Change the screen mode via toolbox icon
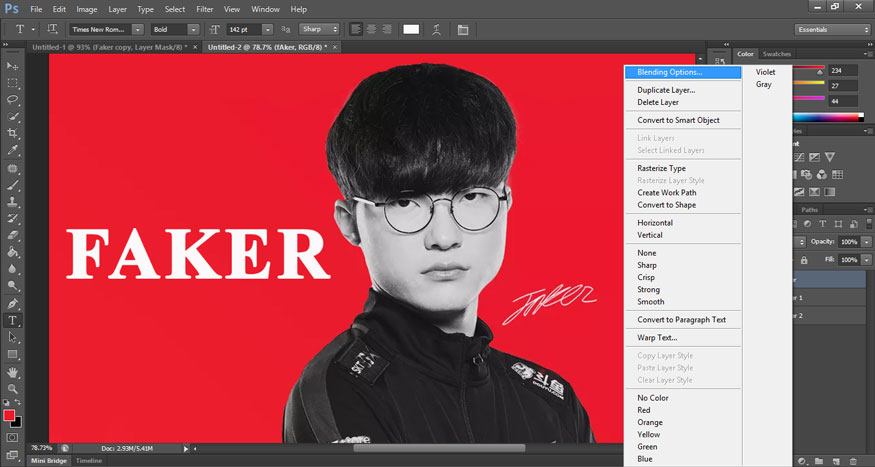The width and height of the screenshot is (875, 467). (x=12, y=455)
